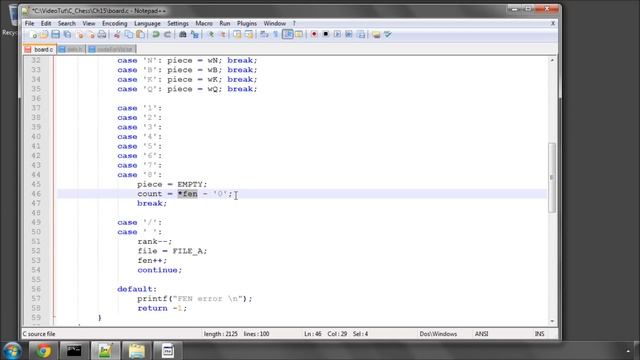Toggle Show All Characters icon

point(276,35)
